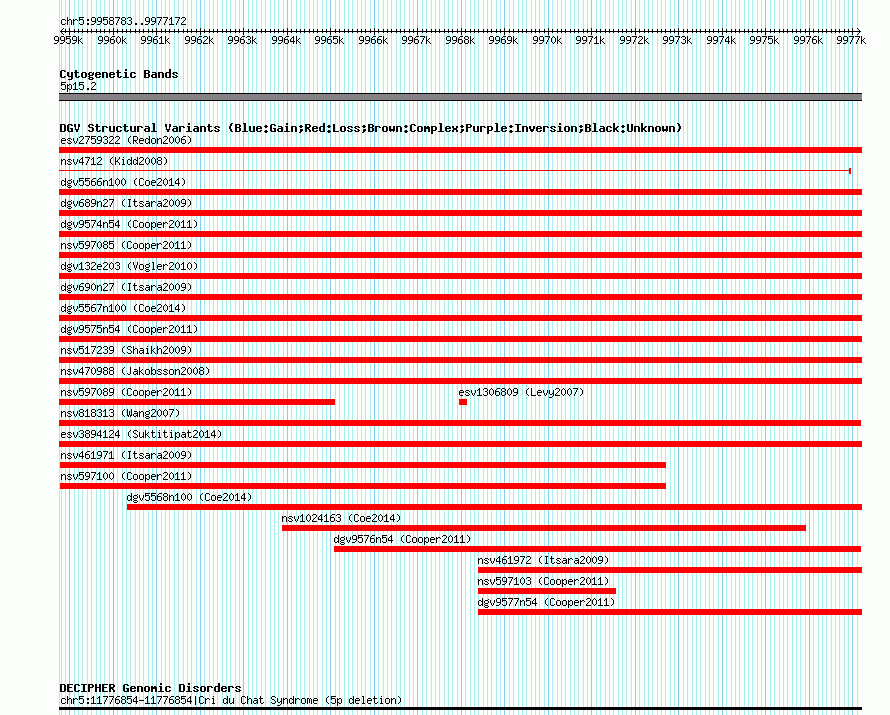The height and width of the screenshot is (715, 890).
Task: Click dgv5568n100 (Coe2014) variant label
Action: pyautogui.click(x=189, y=497)
